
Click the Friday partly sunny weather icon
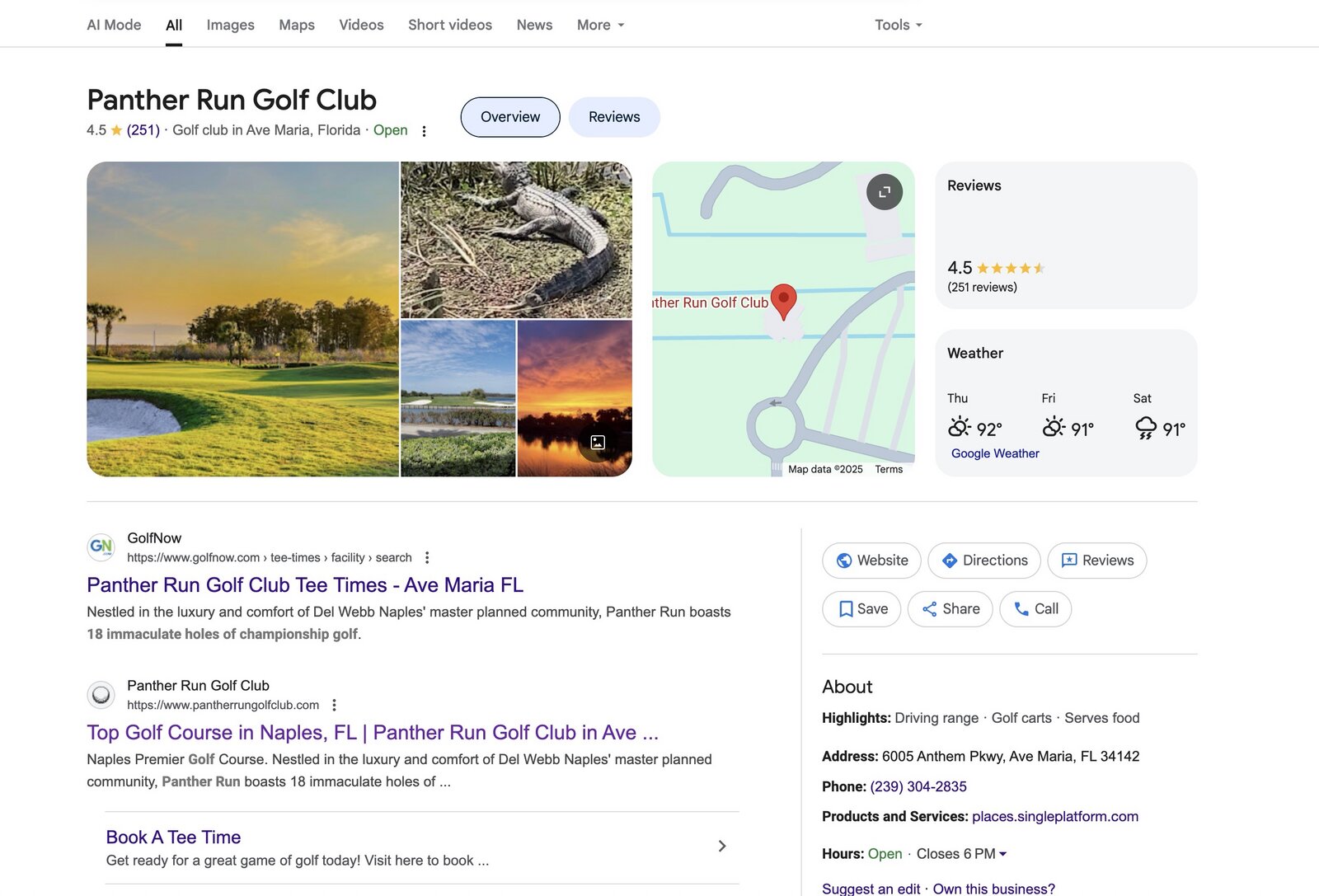click(x=1054, y=427)
